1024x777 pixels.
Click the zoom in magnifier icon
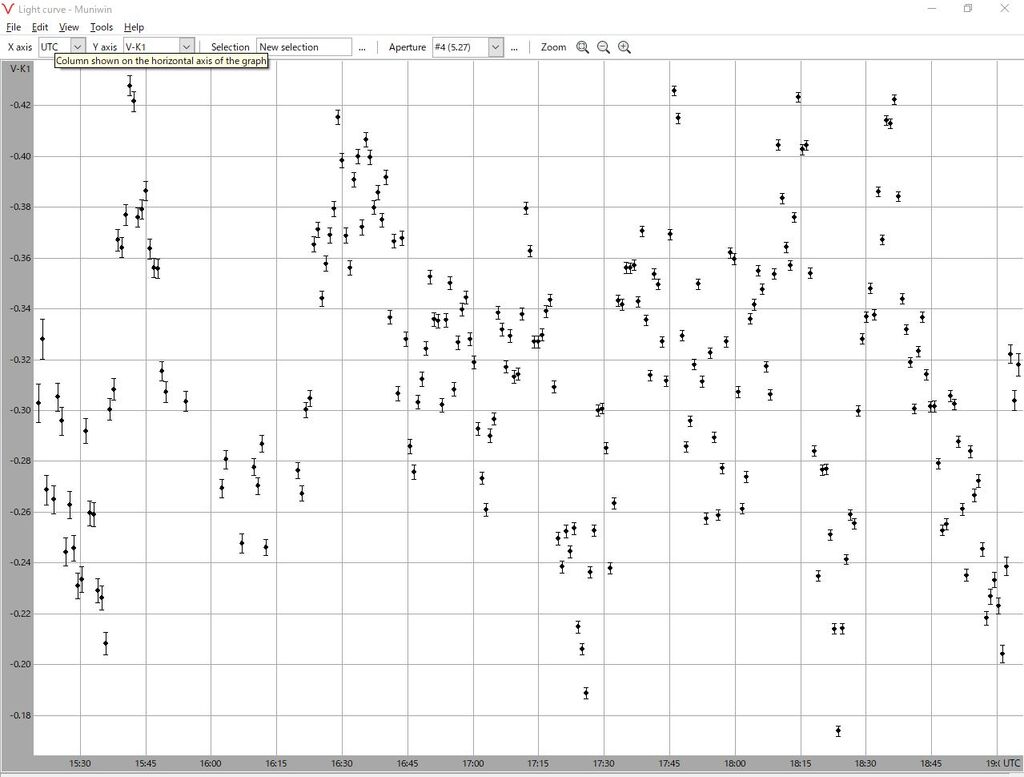click(x=624, y=47)
